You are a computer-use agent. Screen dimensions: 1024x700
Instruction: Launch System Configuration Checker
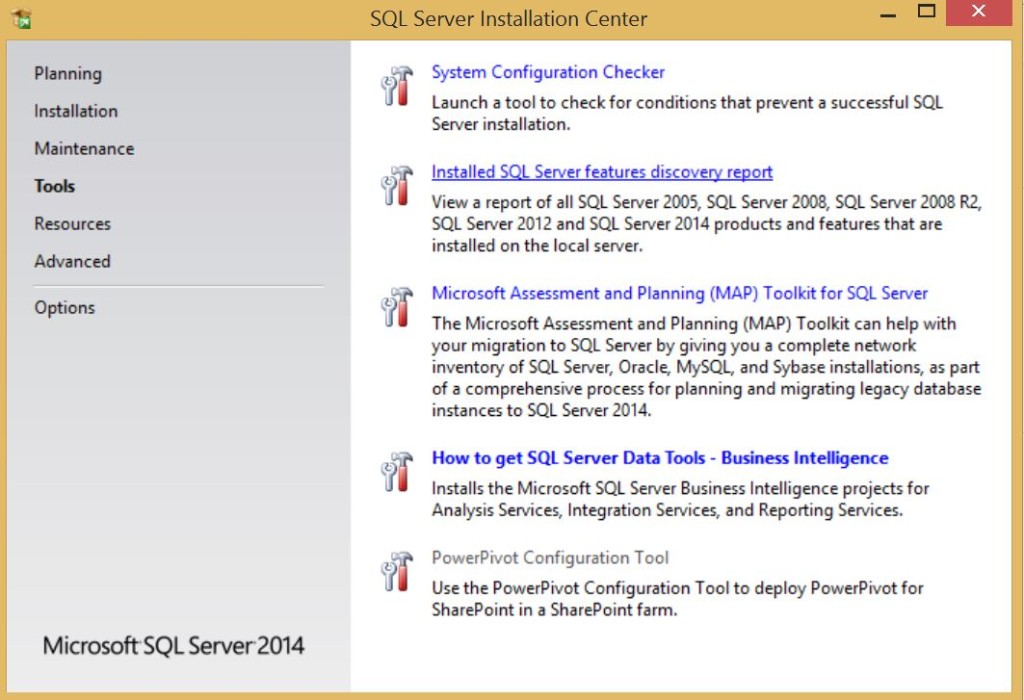(x=548, y=72)
